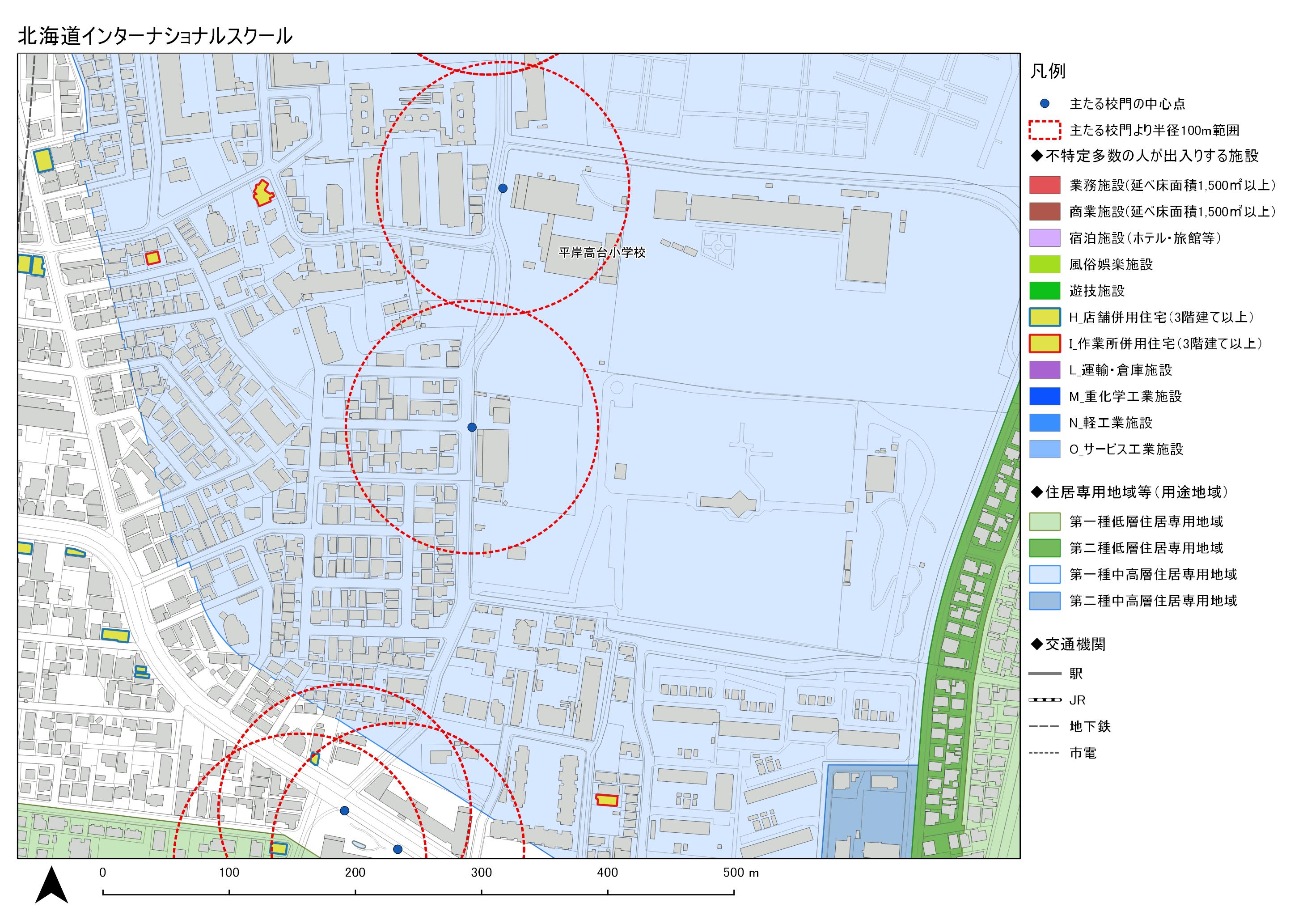Image resolution: width=1307 pixels, height=924 pixels.
Task: Click the 第一種低層住居専用地域 pale green swatch
Action: point(1045,521)
